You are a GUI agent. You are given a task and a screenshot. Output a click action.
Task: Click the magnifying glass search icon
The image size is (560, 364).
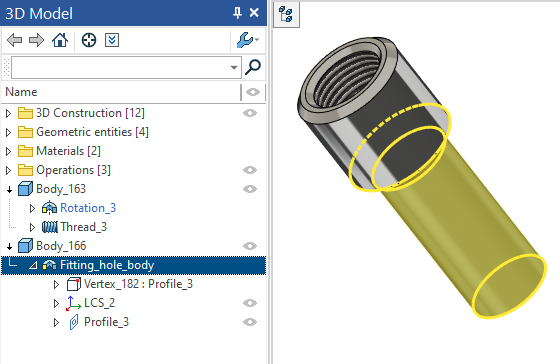tap(253, 67)
